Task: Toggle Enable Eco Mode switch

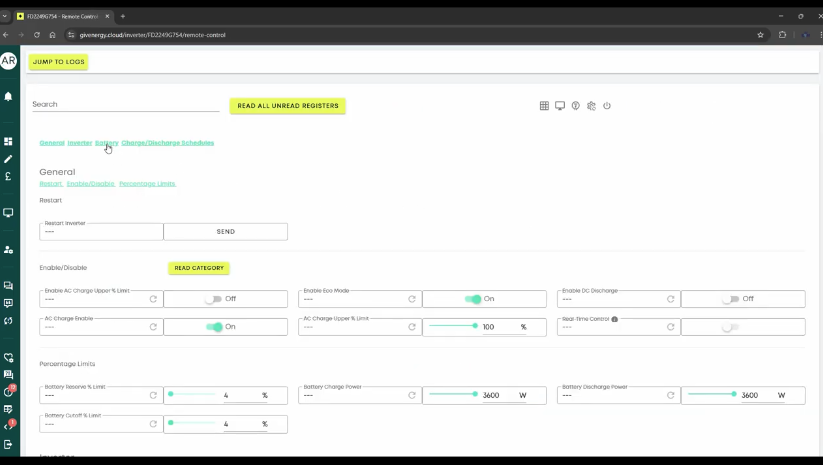Action: coord(472,299)
